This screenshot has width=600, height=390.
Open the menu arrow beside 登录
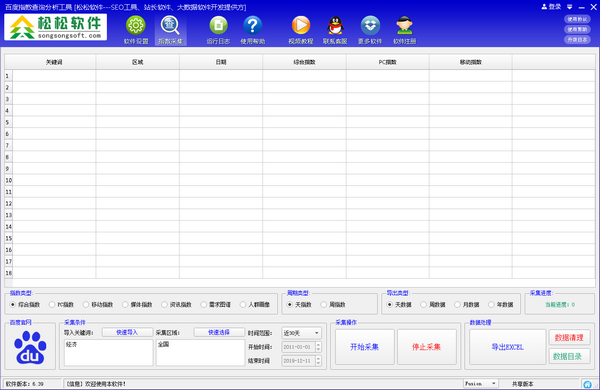pyautogui.click(x=570, y=7)
